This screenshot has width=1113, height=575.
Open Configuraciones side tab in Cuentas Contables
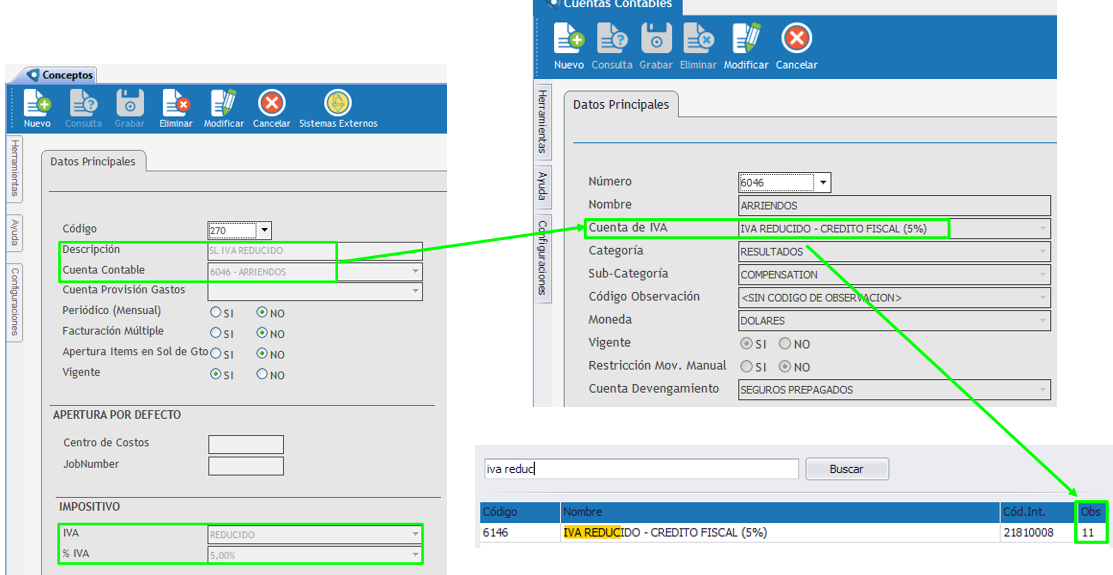(542, 258)
